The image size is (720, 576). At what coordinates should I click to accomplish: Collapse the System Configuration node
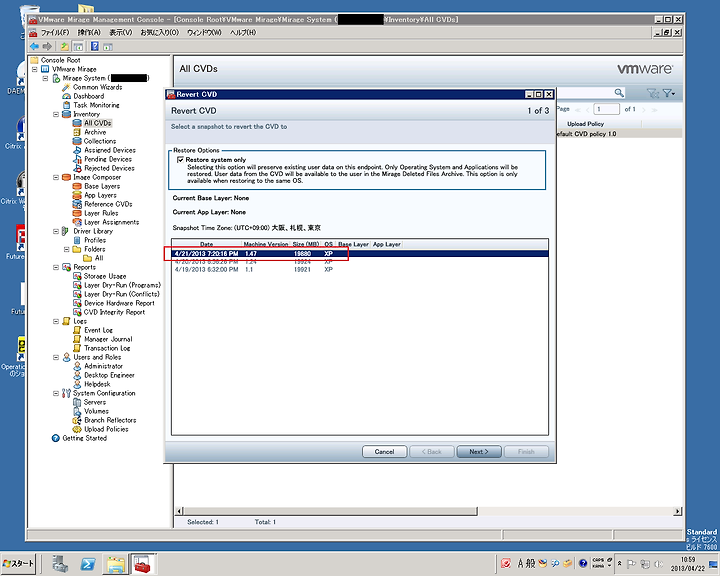(x=56, y=394)
